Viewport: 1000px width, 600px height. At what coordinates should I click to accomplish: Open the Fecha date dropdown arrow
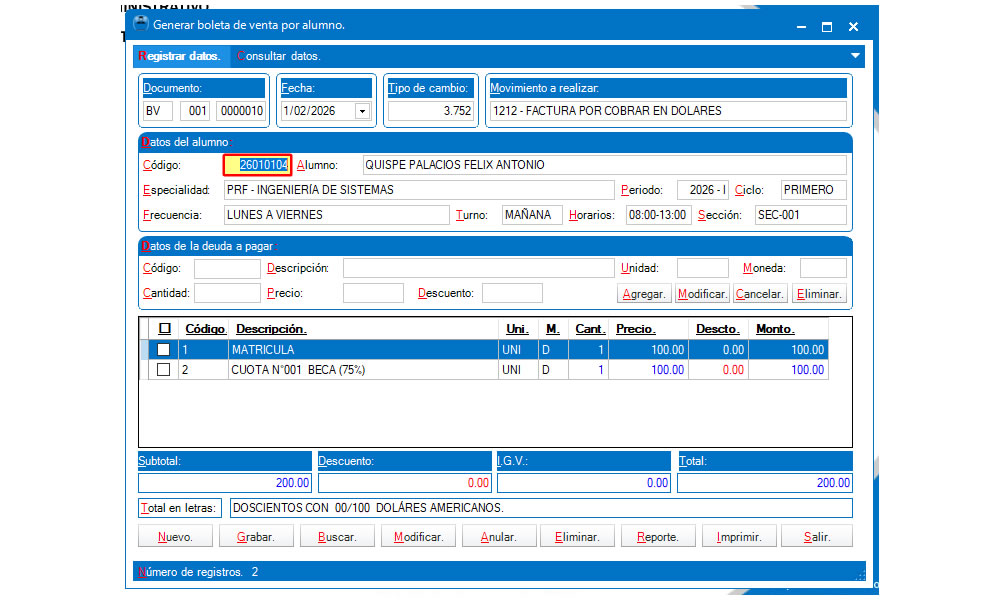362,111
